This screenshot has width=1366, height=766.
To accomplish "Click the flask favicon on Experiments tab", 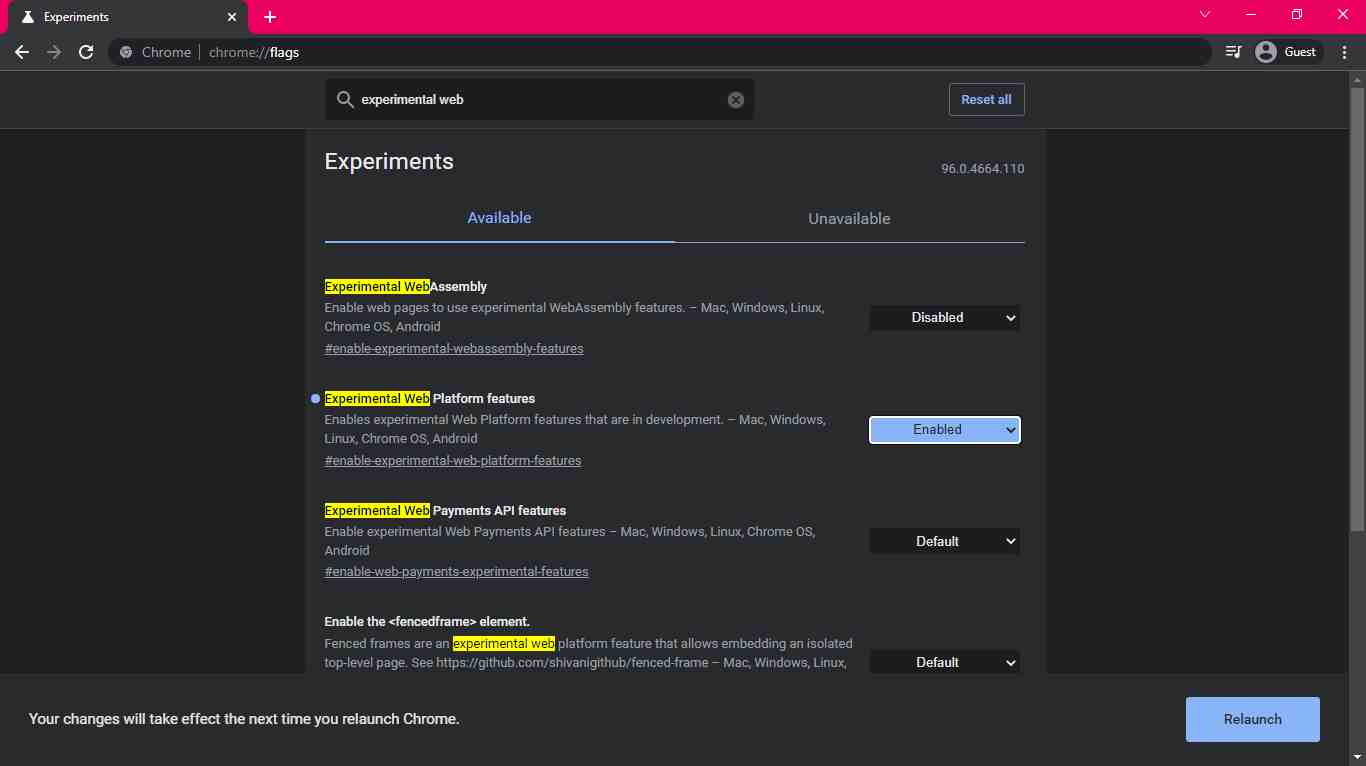I will [27, 17].
